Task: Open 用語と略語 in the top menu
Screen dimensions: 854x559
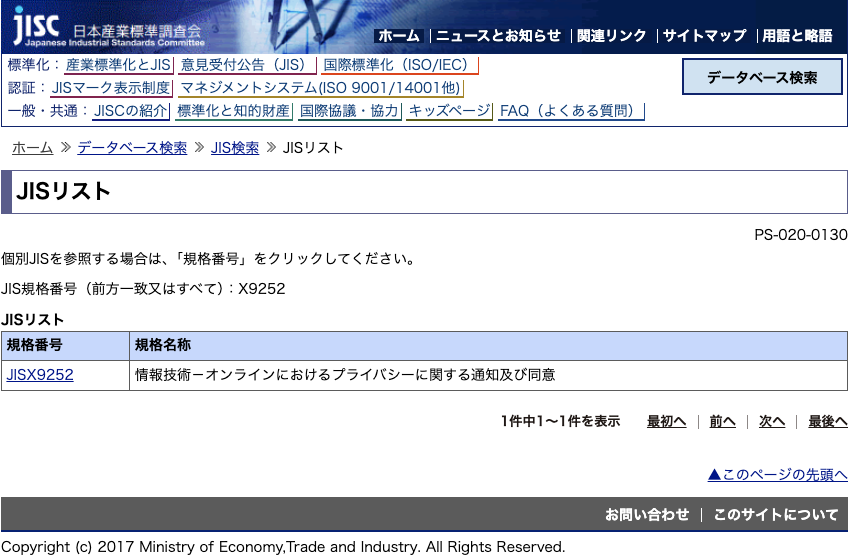Action: [797, 36]
